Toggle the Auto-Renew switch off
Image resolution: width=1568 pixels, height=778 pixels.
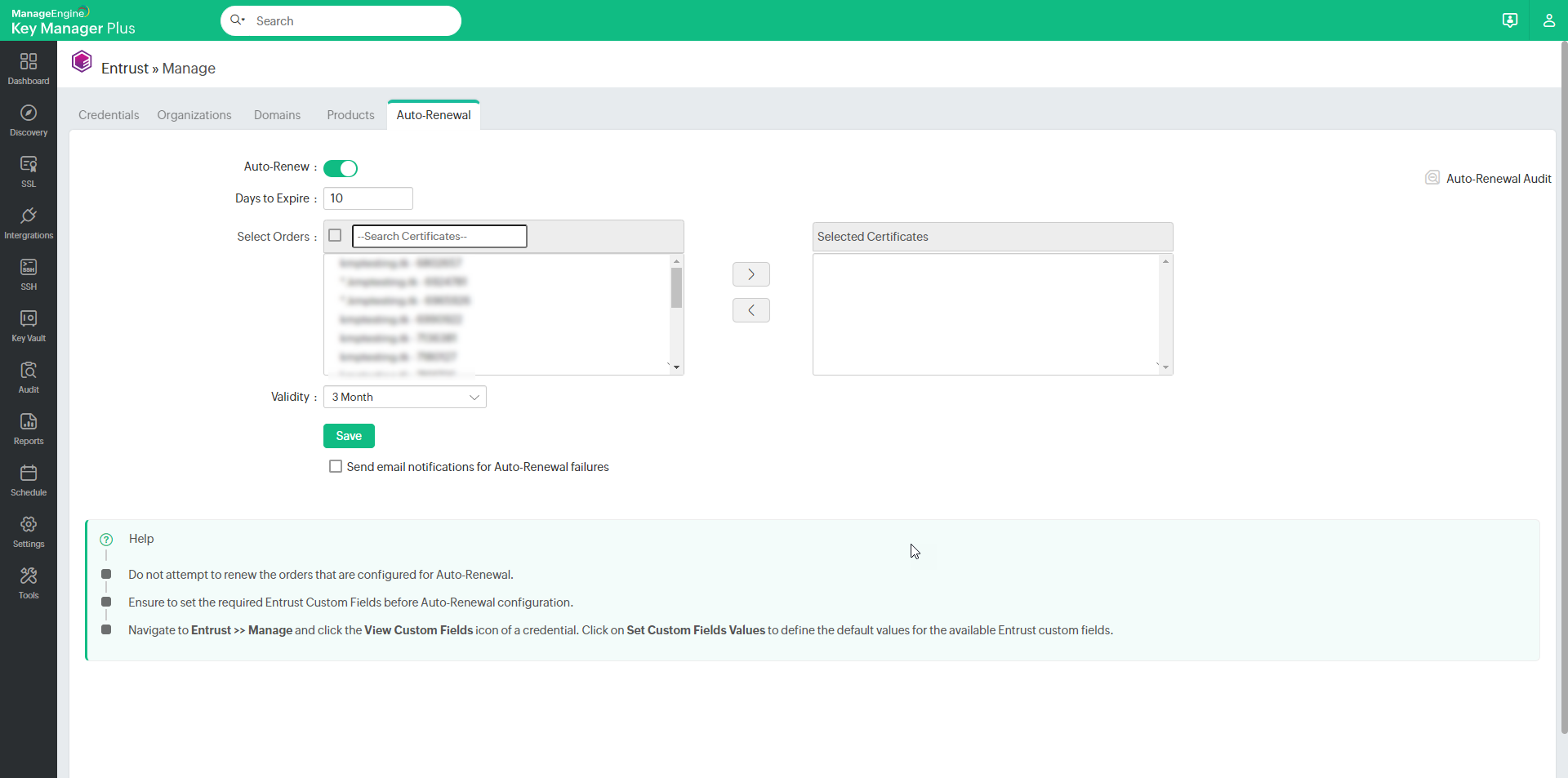click(341, 168)
